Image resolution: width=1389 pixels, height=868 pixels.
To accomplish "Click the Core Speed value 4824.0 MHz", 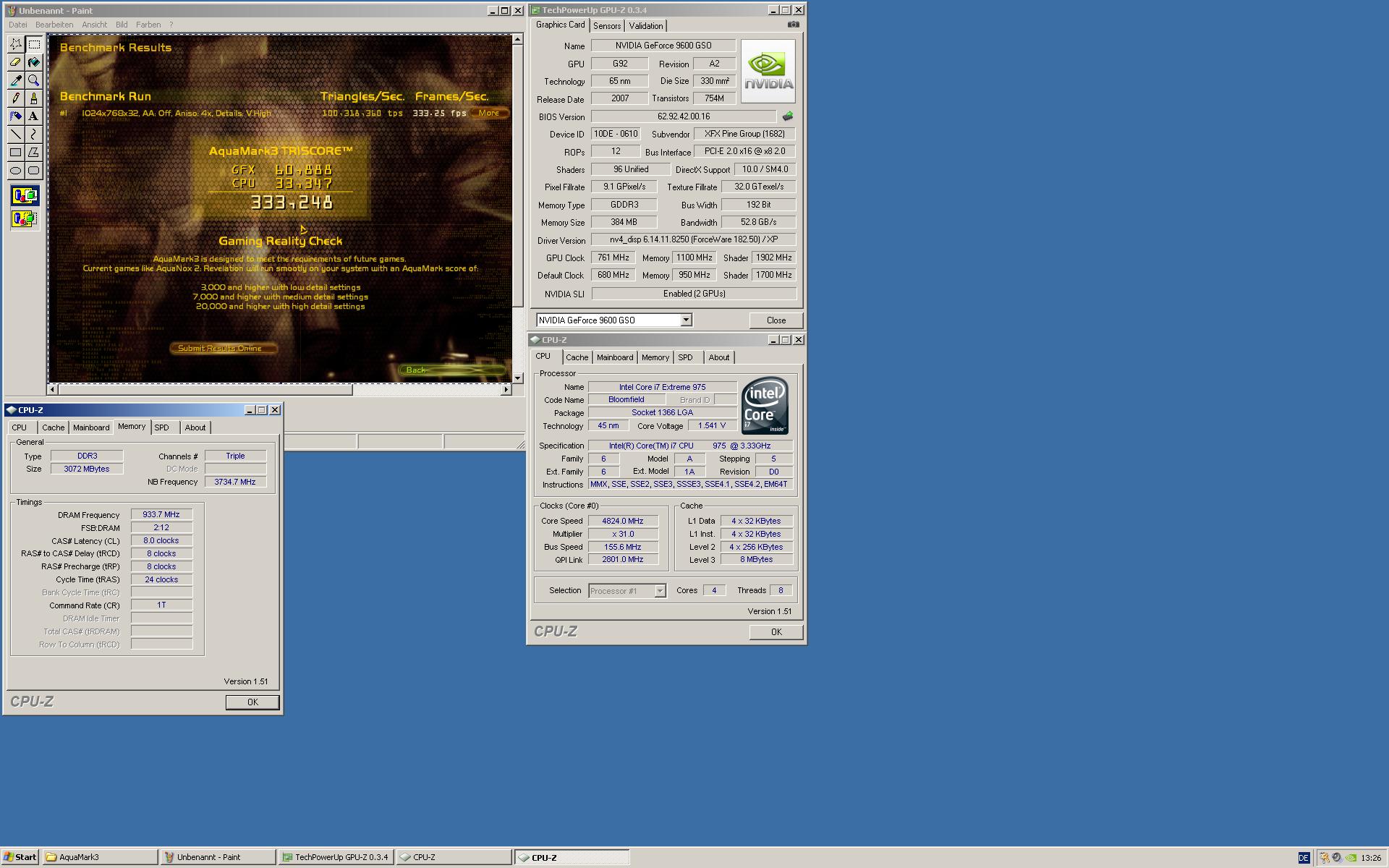I will tap(622, 521).
